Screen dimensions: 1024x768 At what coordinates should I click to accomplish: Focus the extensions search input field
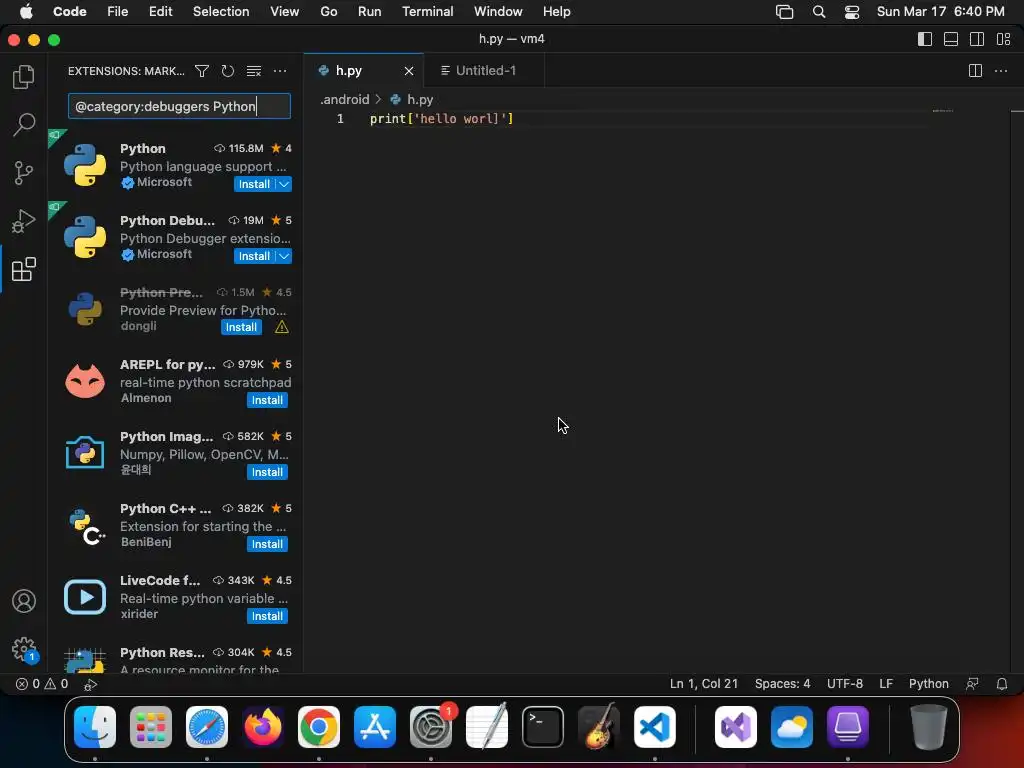click(x=179, y=106)
